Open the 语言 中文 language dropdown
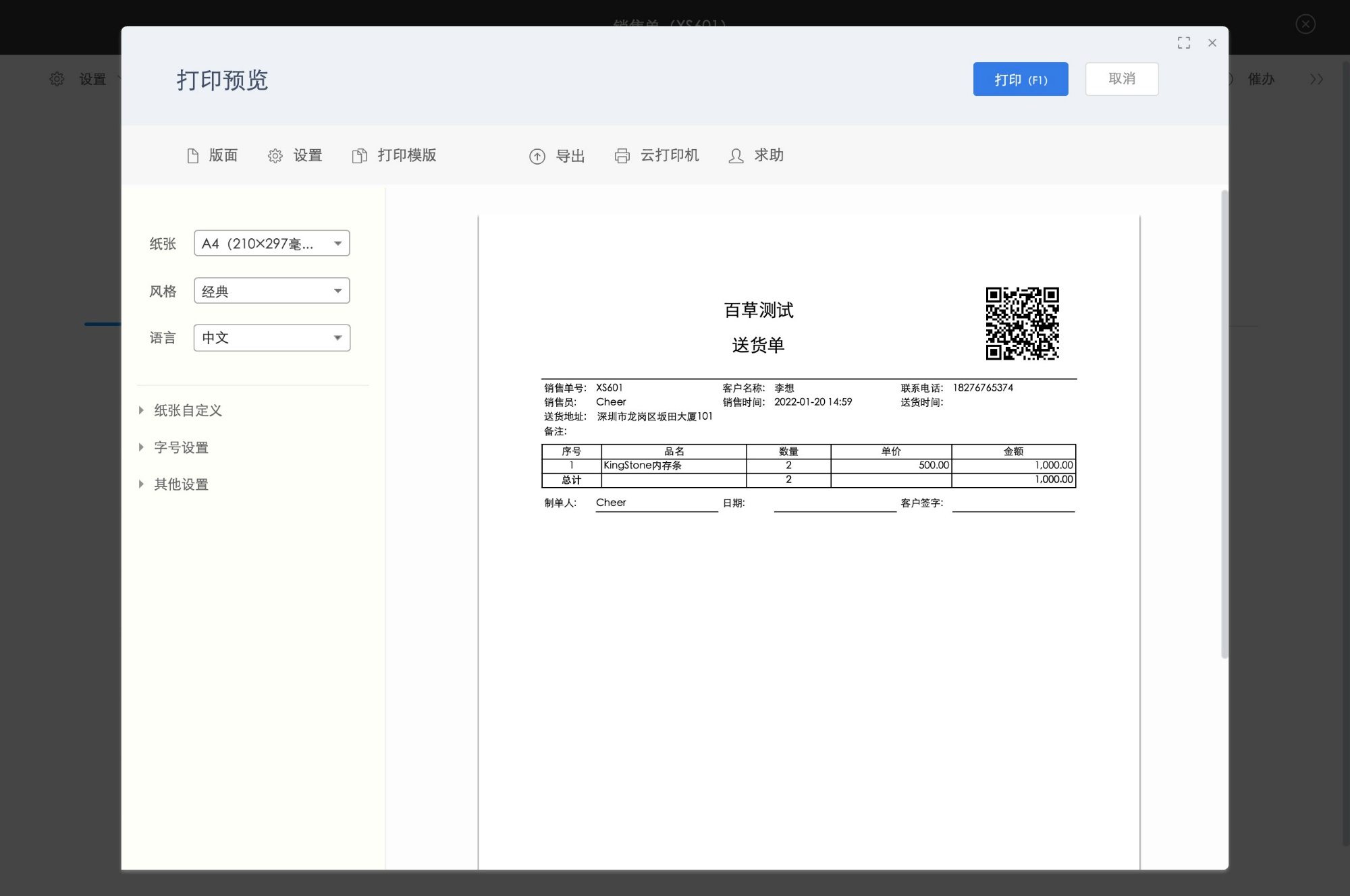Screen dimensions: 1350x896 272,337
